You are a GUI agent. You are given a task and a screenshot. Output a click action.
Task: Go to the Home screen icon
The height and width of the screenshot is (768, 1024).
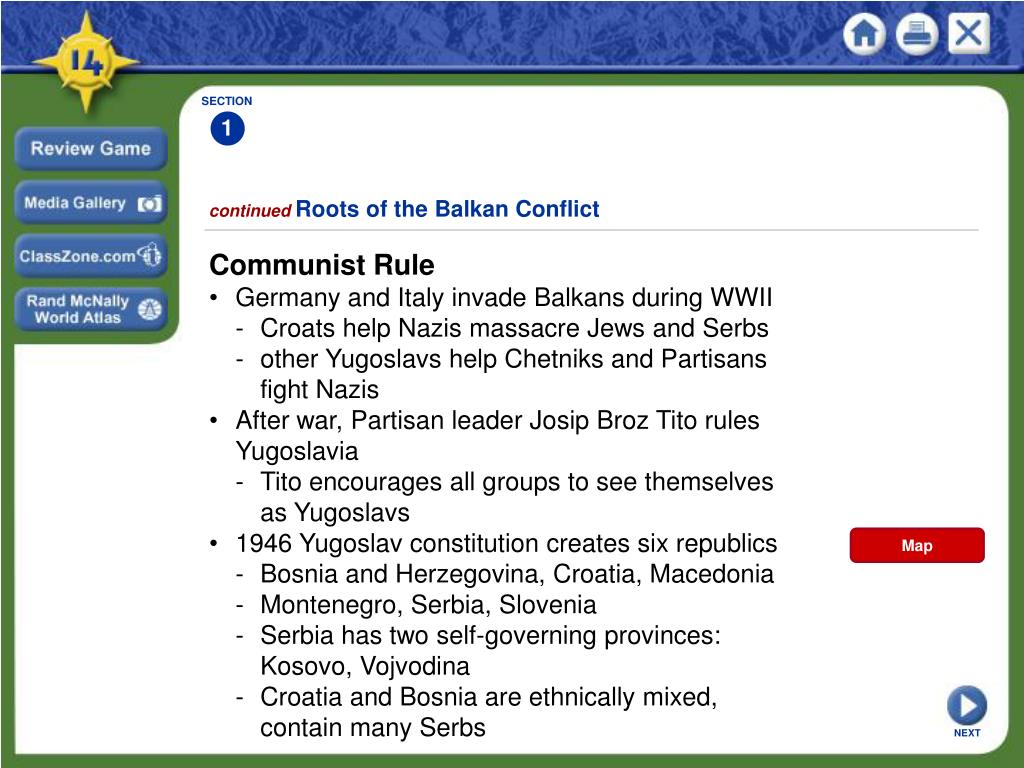pyautogui.click(x=864, y=33)
